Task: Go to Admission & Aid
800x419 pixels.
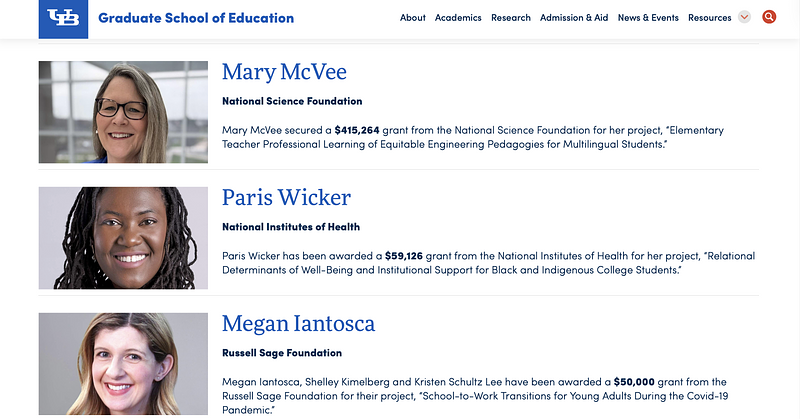Action: point(574,18)
